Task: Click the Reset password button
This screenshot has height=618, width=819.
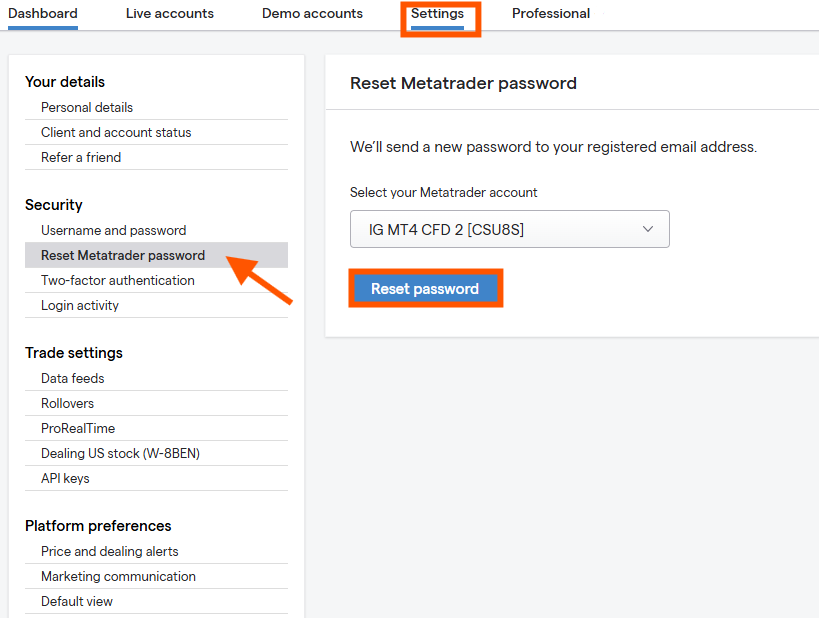Action: coord(425,288)
